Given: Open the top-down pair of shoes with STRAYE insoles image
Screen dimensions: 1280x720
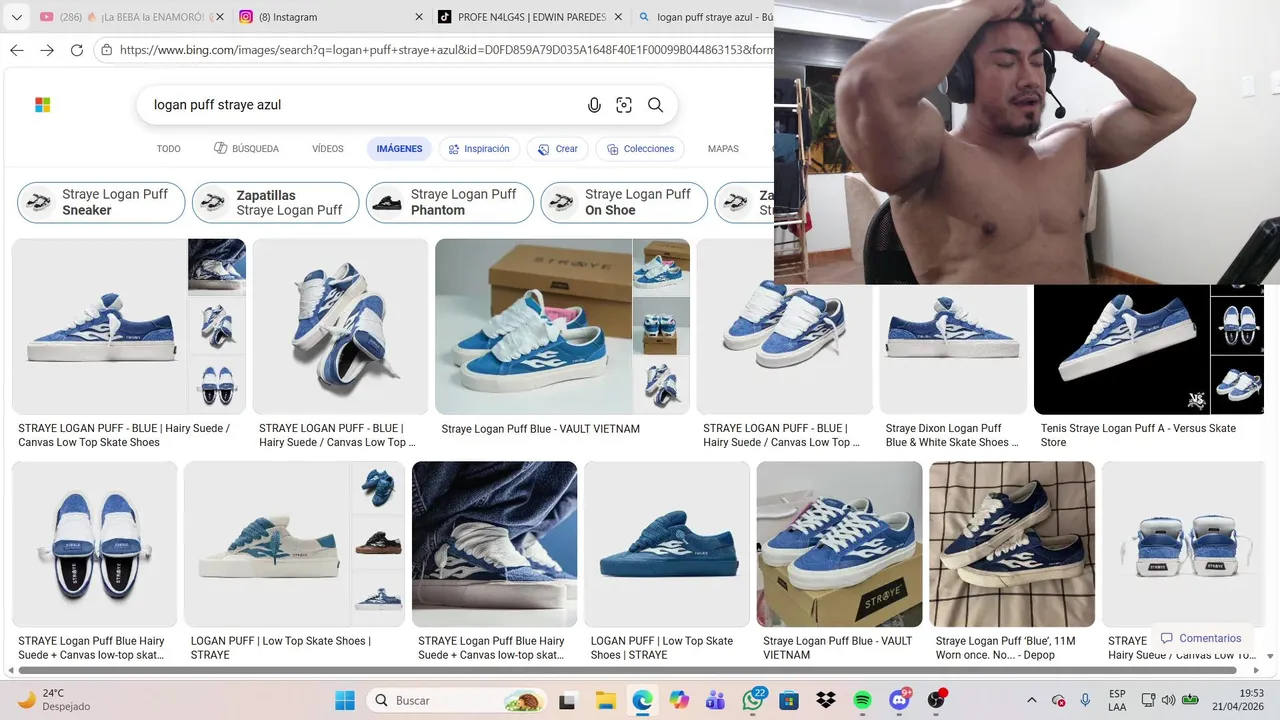Looking at the screenshot, I should coord(95,544).
